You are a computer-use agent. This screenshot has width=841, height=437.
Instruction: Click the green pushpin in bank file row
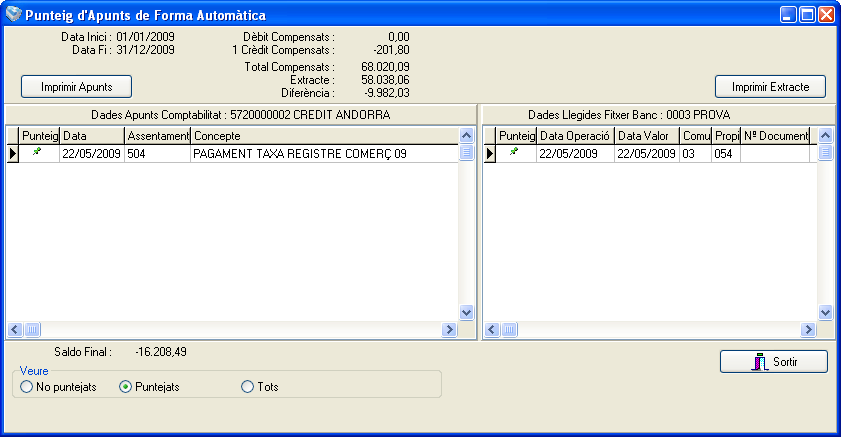tap(514, 152)
